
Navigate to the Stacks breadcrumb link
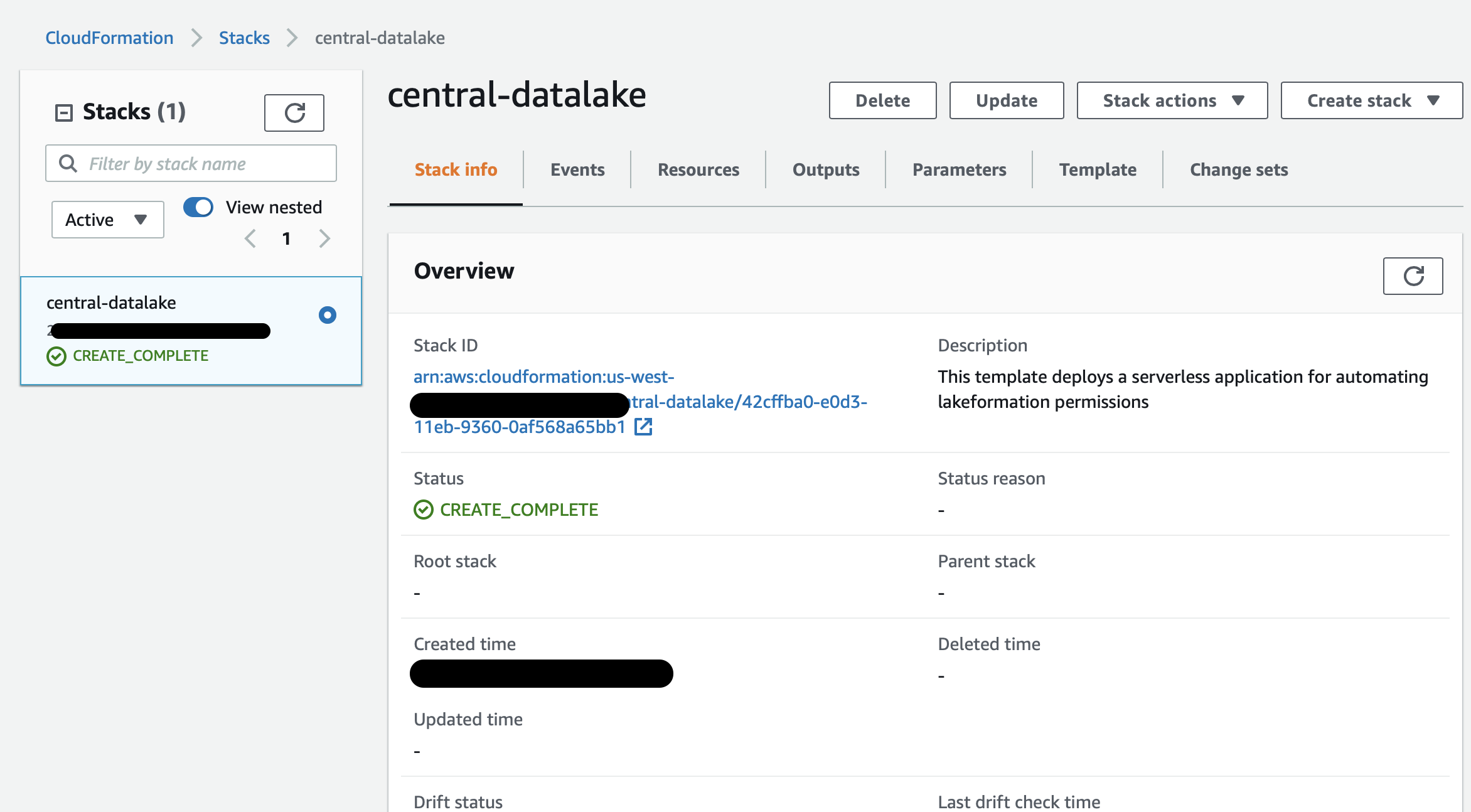click(x=244, y=38)
